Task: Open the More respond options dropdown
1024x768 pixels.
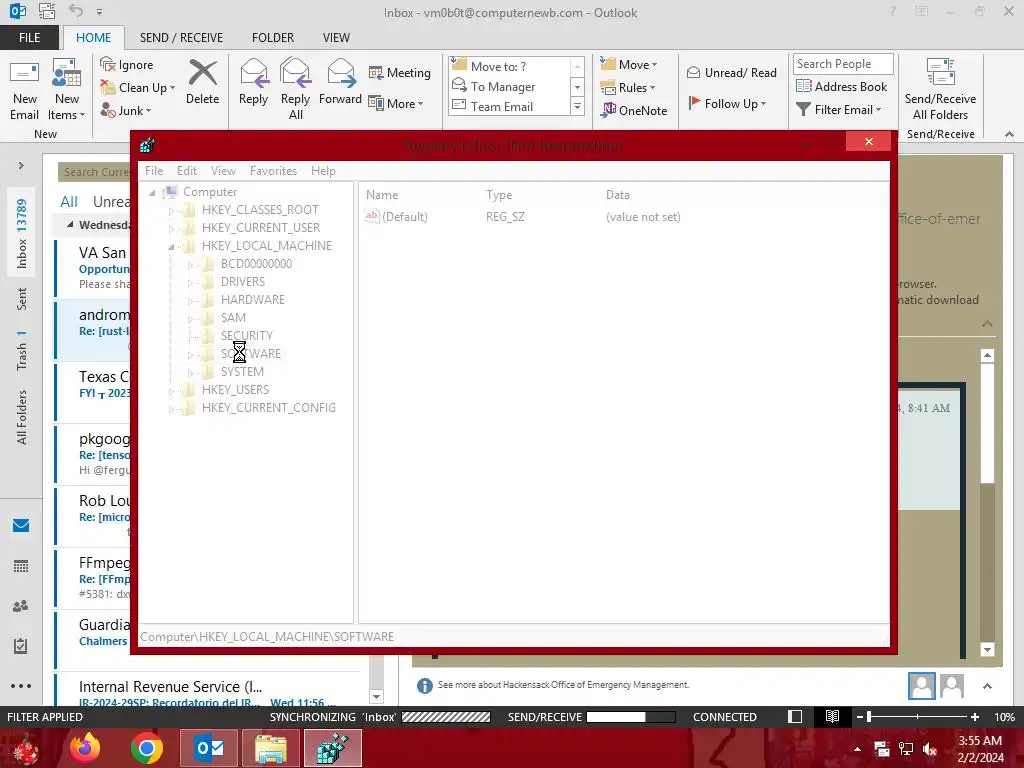Action: click(396, 103)
